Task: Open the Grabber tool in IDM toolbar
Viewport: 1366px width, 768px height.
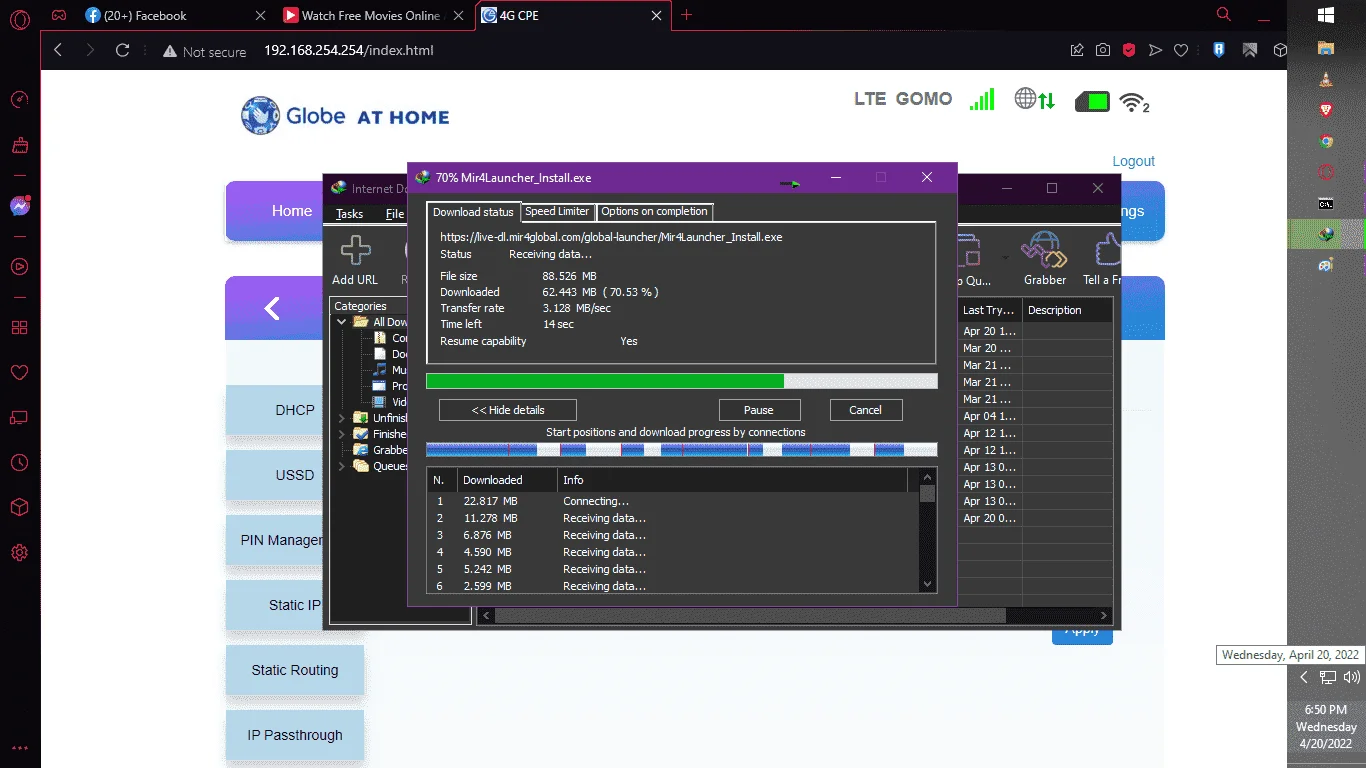Action: 1045,259
